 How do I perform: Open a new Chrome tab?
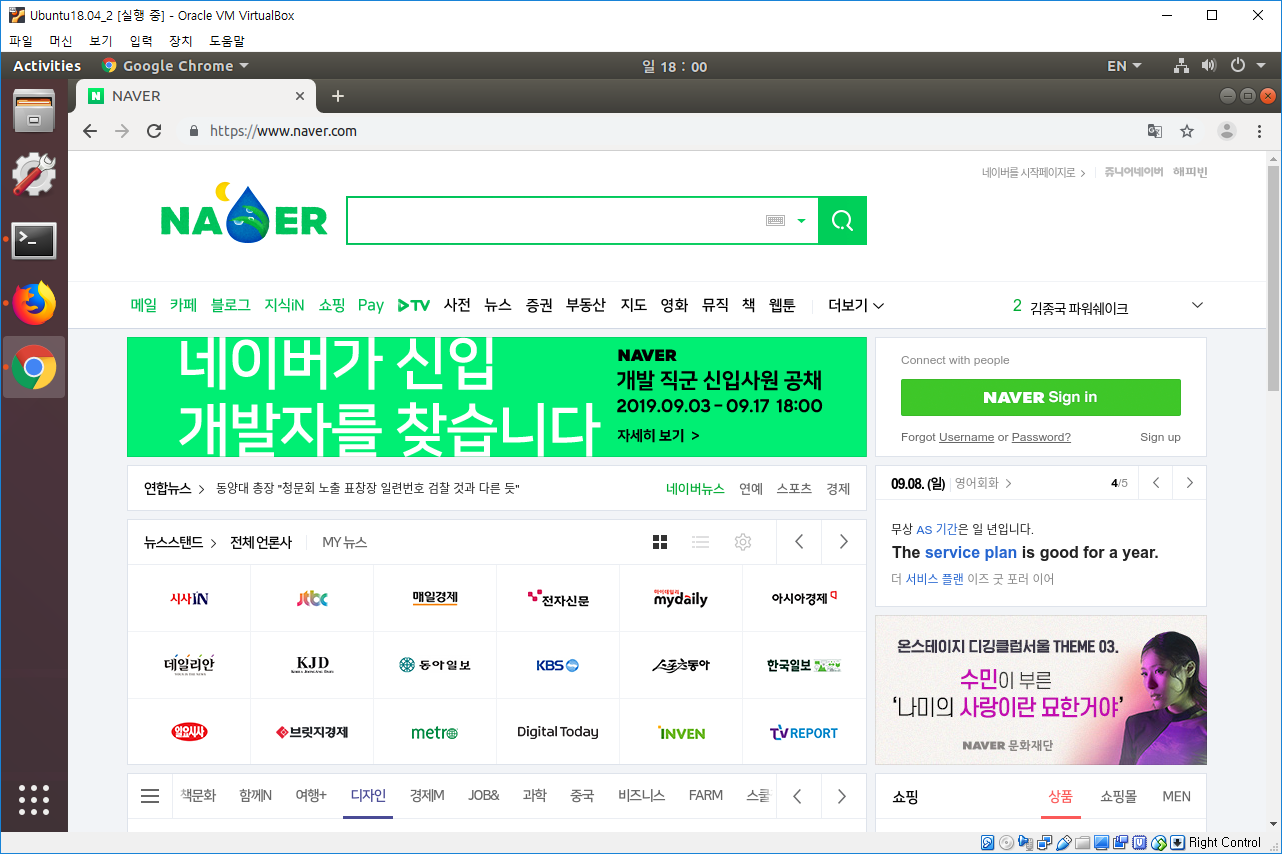[337, 96]
